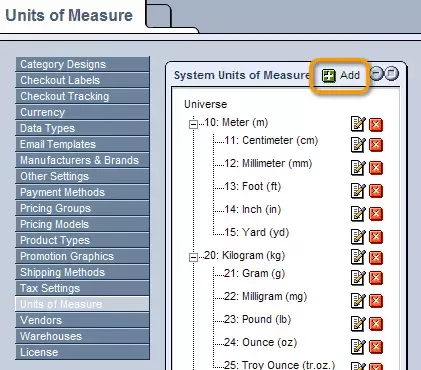The height and width of the screenshot is (370, 421).
Task: Open Category Designs settings
Action: (x=82, y=64)
